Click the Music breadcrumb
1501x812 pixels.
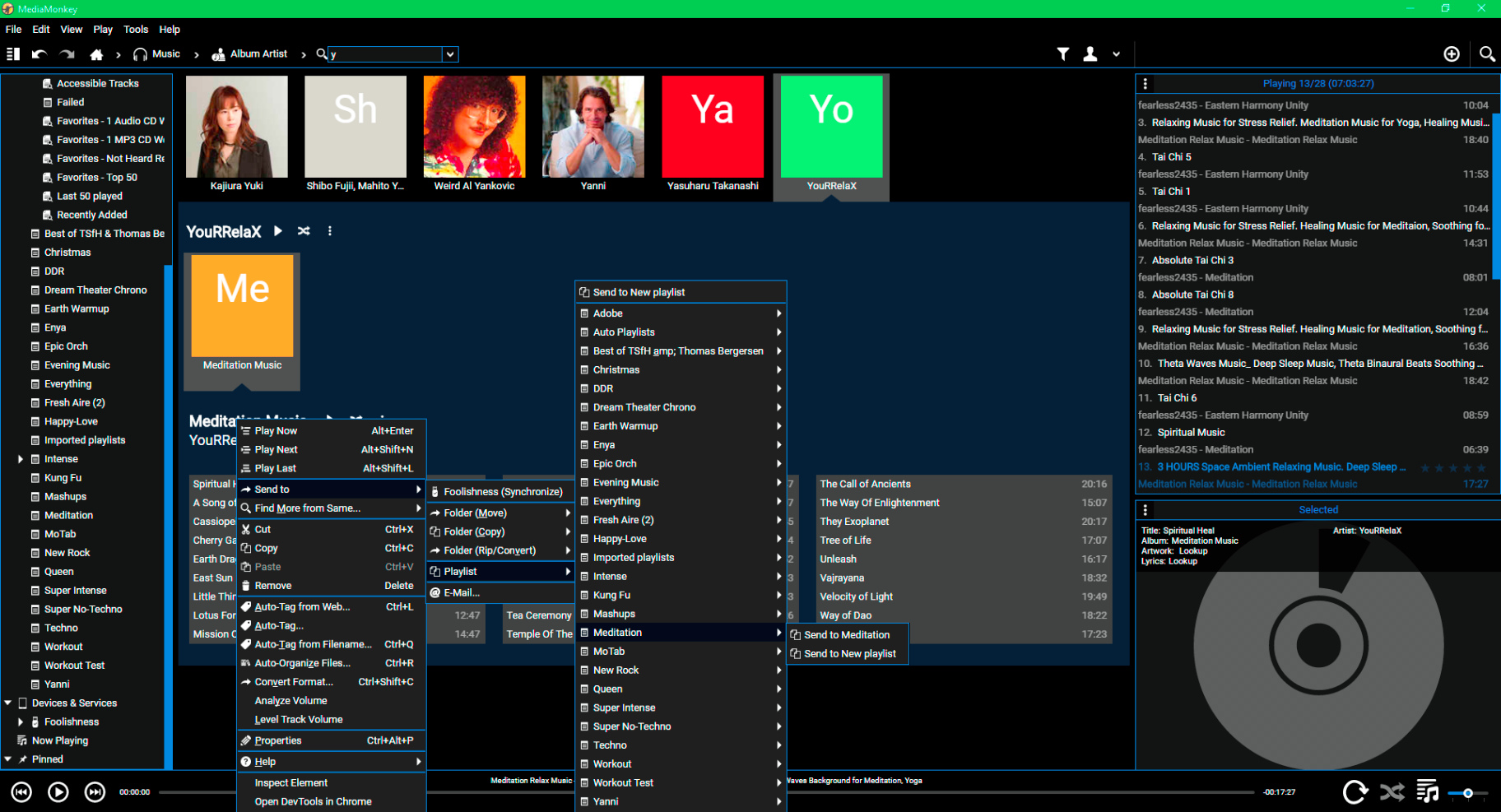[156, 54]
